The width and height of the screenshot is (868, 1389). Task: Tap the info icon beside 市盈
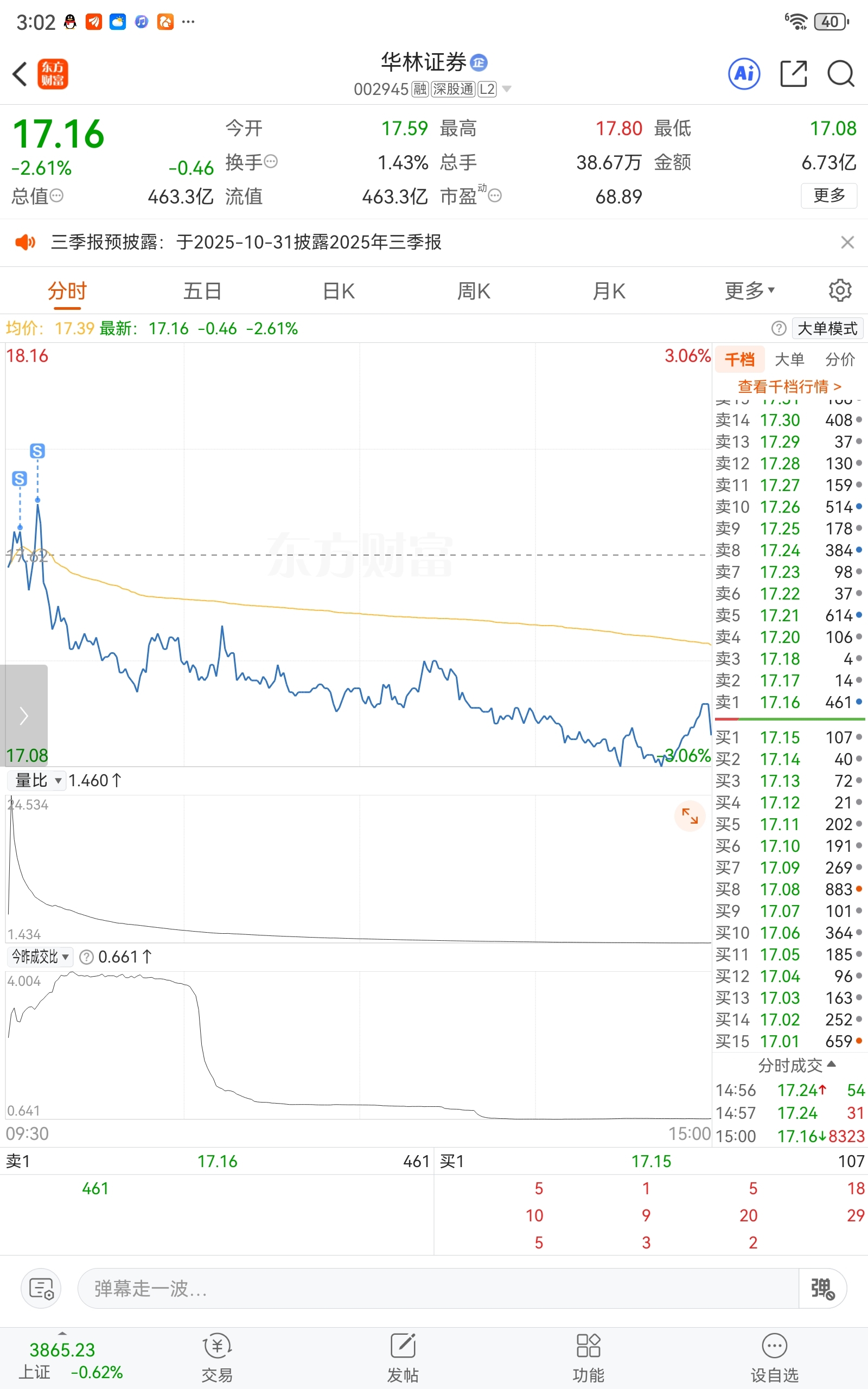(495, 196)
